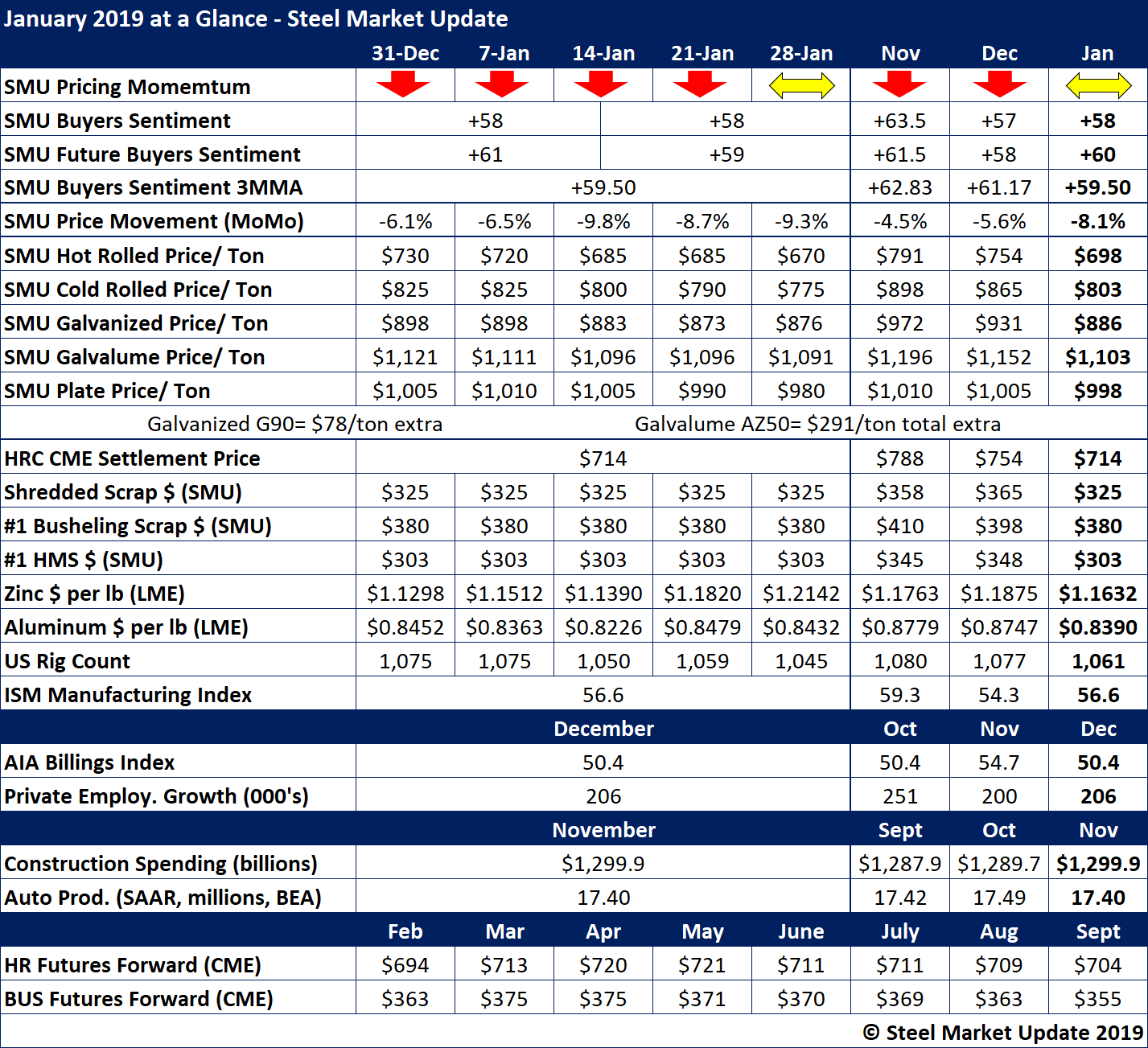The image size is (1148, 1048).
Task: Click the Galvanized G90 extra note
Action: point(294,424)
